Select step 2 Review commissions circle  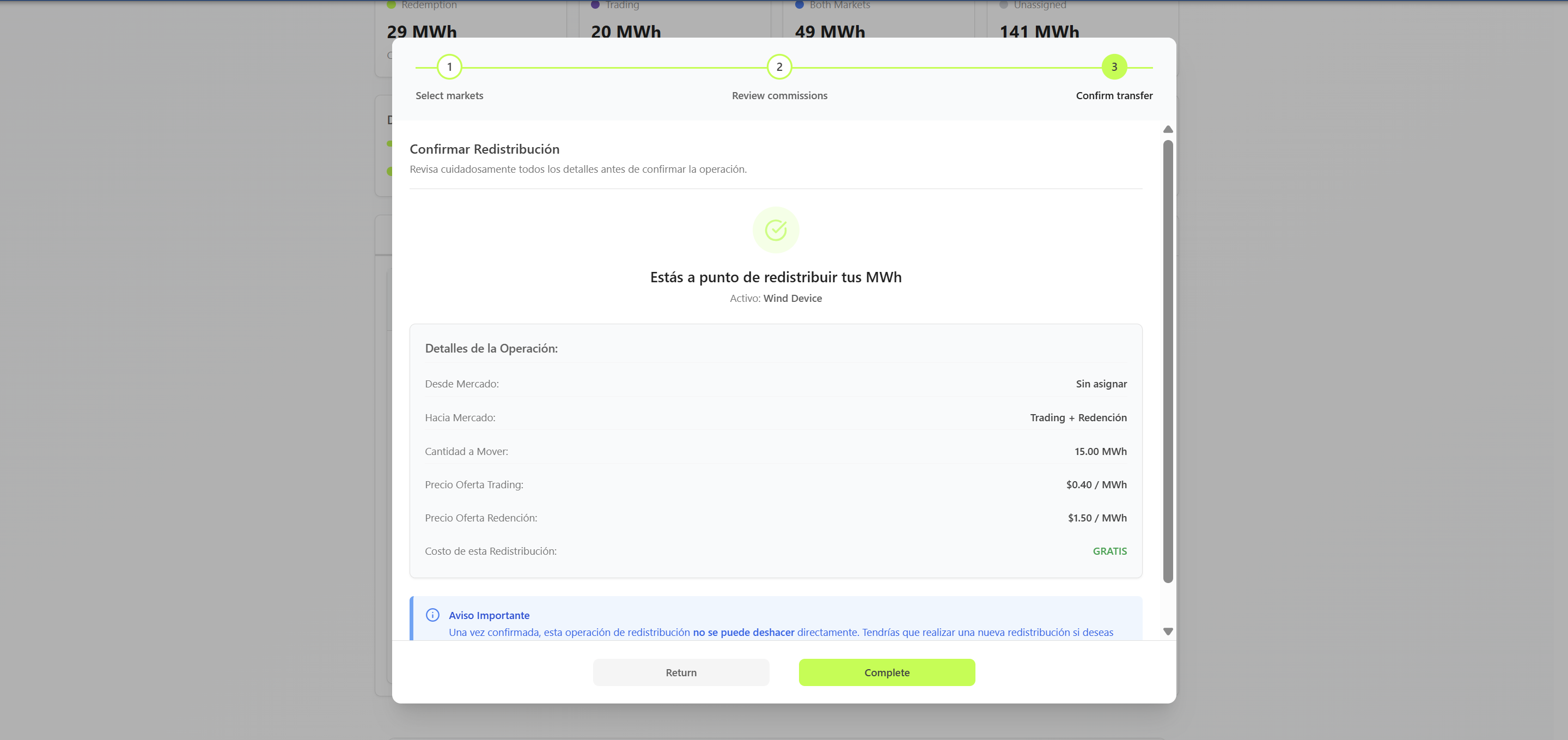[x=779, y=67]
